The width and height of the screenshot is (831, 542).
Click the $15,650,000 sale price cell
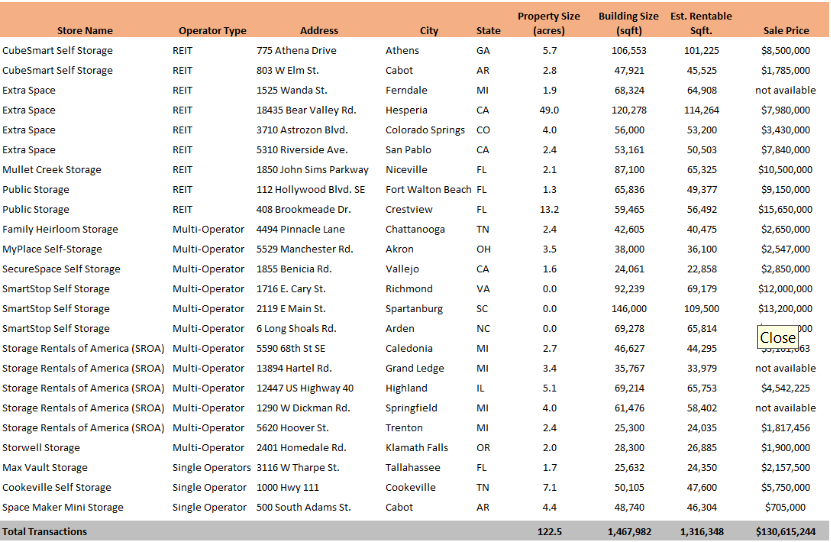(x=786, y=209)
